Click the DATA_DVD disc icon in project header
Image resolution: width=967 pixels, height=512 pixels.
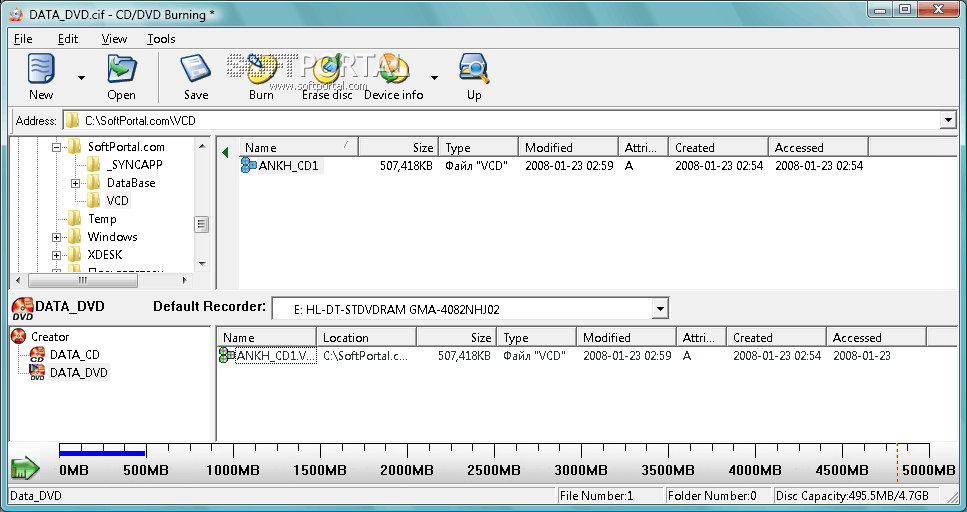tap(22, 308)
